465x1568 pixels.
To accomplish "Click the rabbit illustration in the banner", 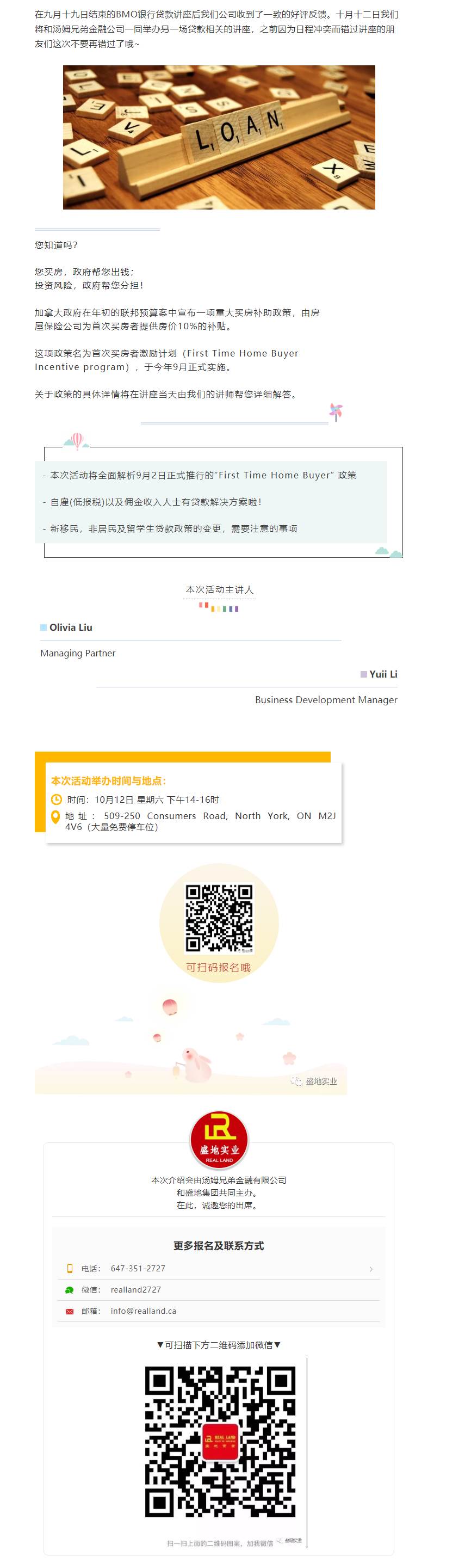I will tap(196, 1063).
